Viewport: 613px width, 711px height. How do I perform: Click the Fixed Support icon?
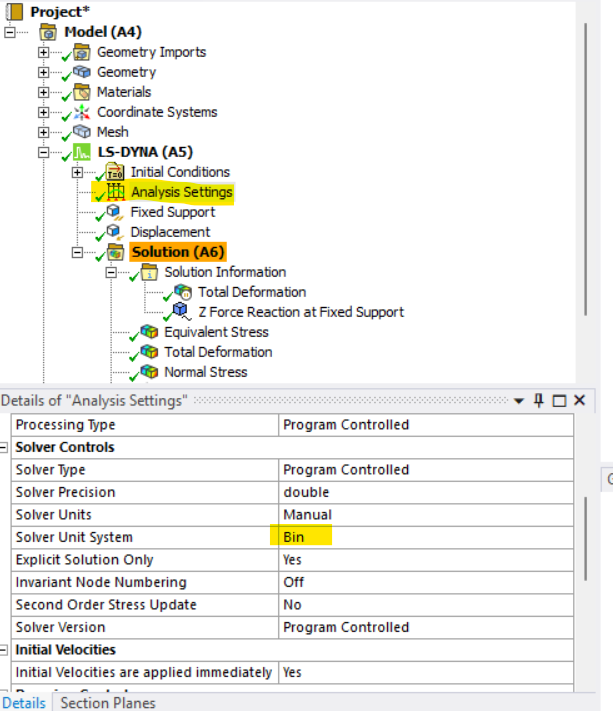116,212
